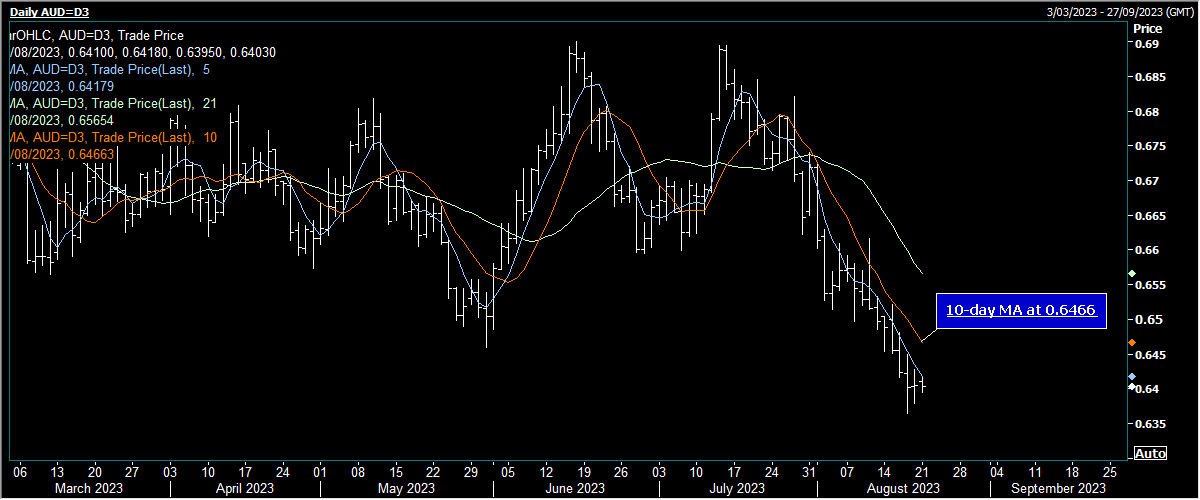Click the 0.635 price axis label

coord(1149,423)
